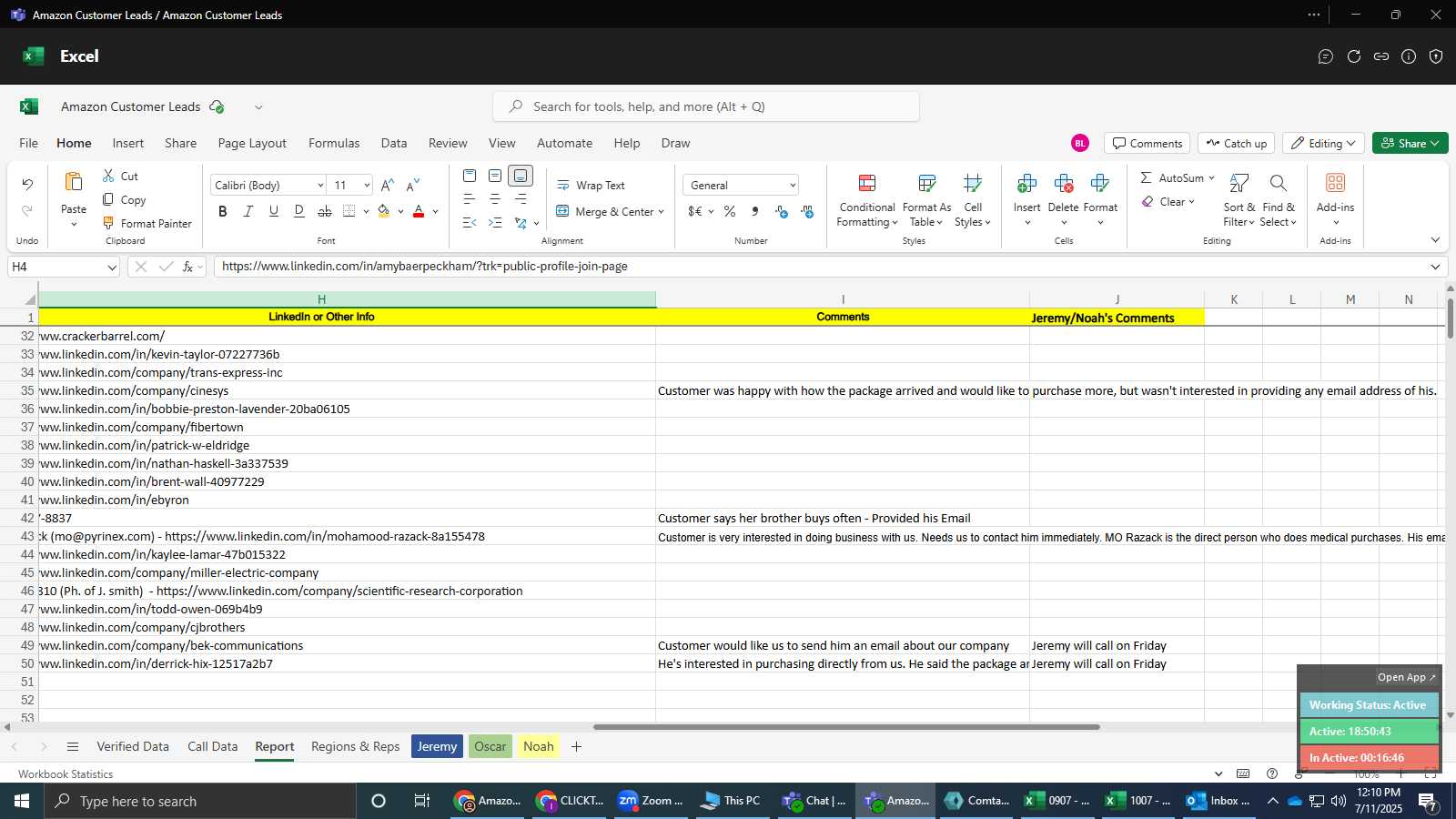Toggle italic formatting
Viewport: 1456px width, 819px height.
tap(248, 211)
